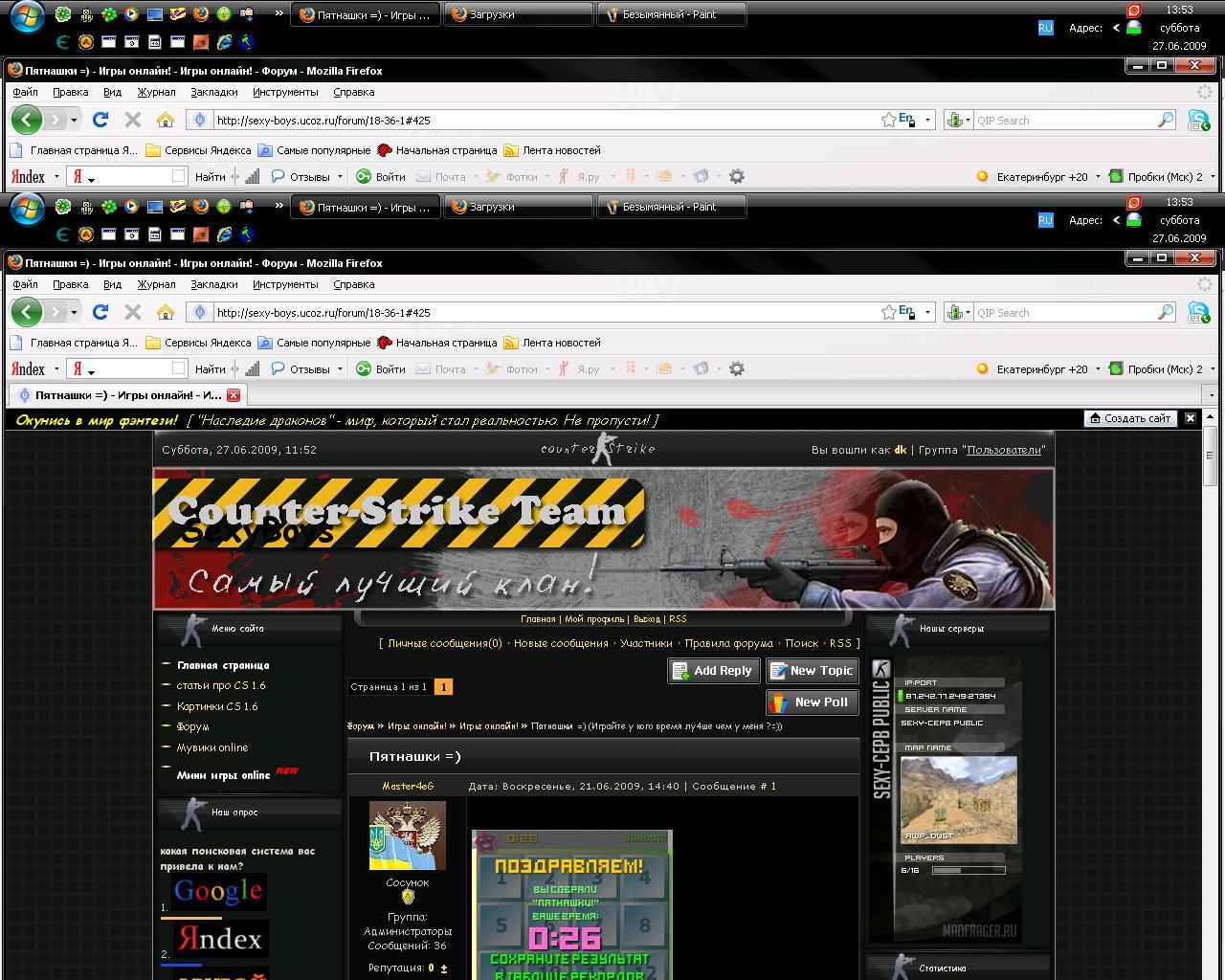Screen dimensions: 1225x980
Task: Click the RU language indicator in the topmost taskbar
Action: pyautogui.click(x=1045, y=28)
